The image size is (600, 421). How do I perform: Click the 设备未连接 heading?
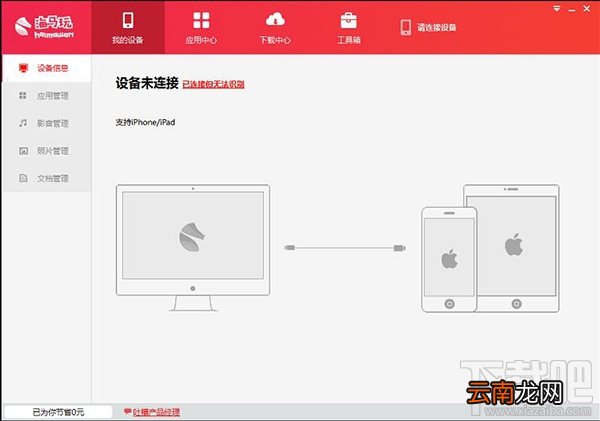tap(147, 83)
